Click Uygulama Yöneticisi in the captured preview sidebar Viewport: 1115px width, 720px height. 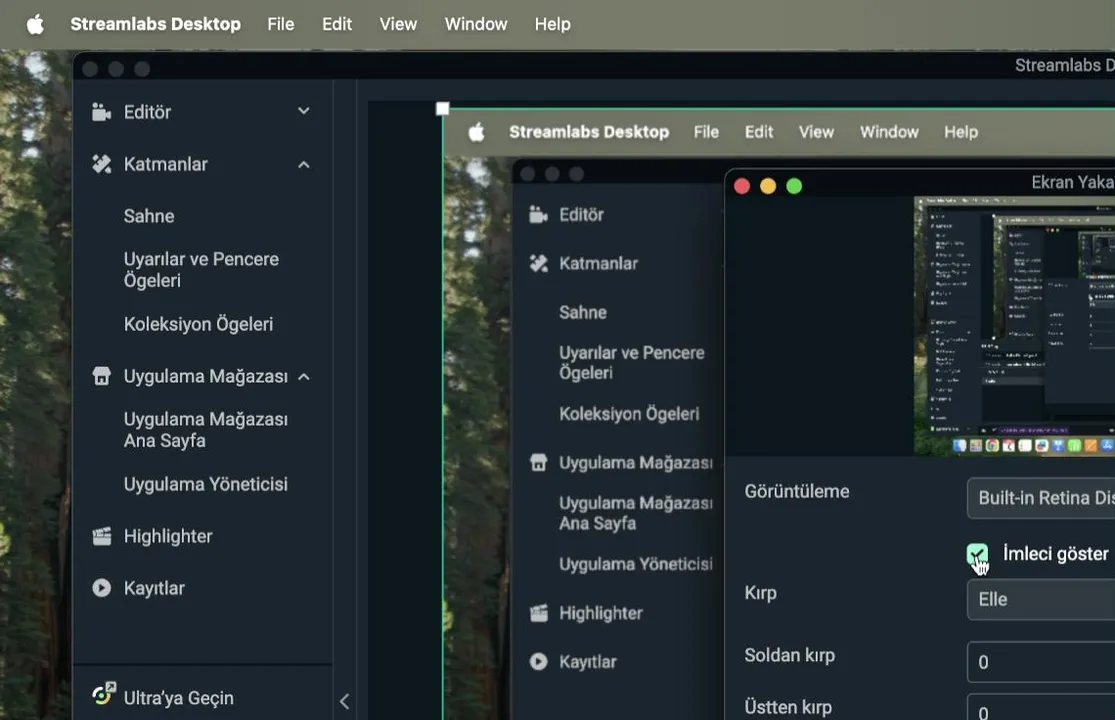[x=635, y=564]
